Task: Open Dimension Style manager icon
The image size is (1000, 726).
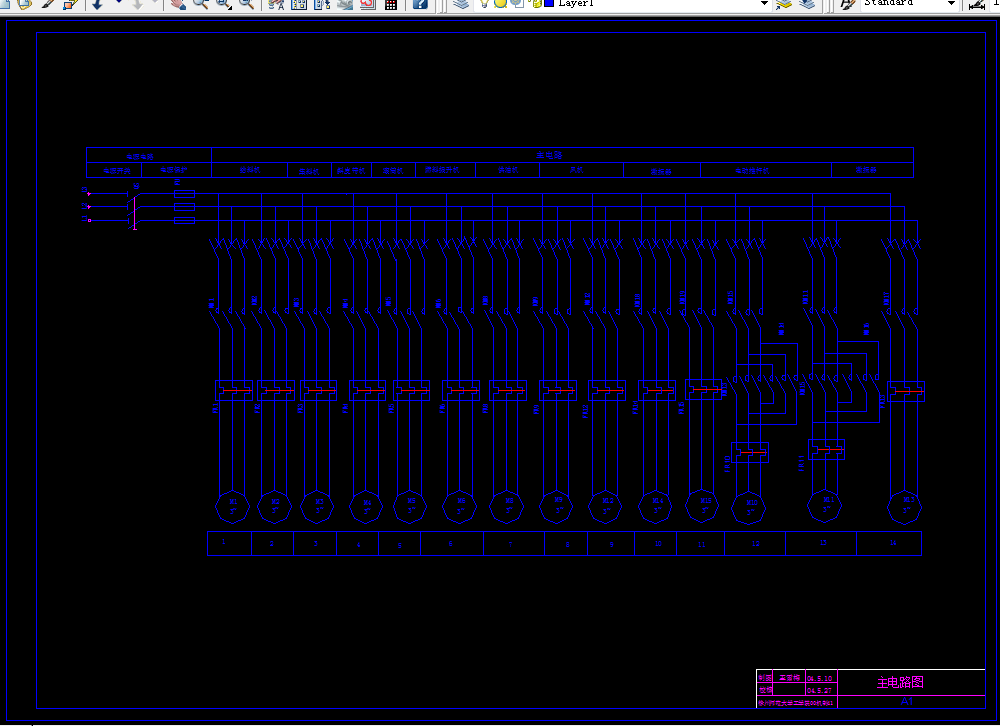Action: click(x=976, y=4)
